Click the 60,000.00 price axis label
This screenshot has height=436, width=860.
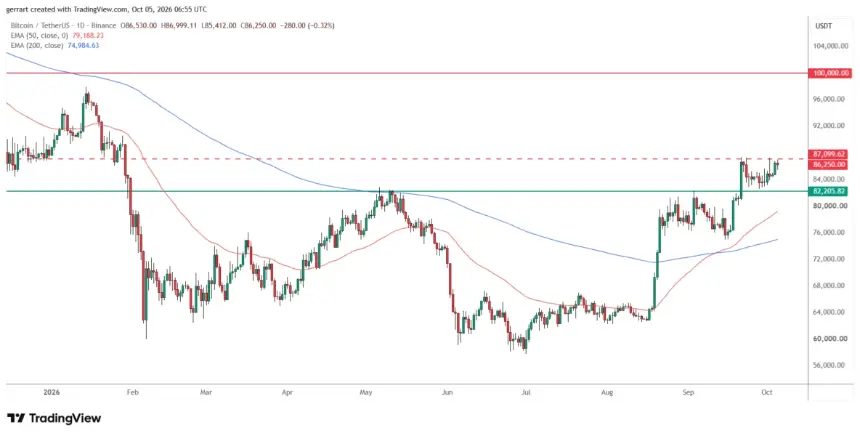[831, 339]
